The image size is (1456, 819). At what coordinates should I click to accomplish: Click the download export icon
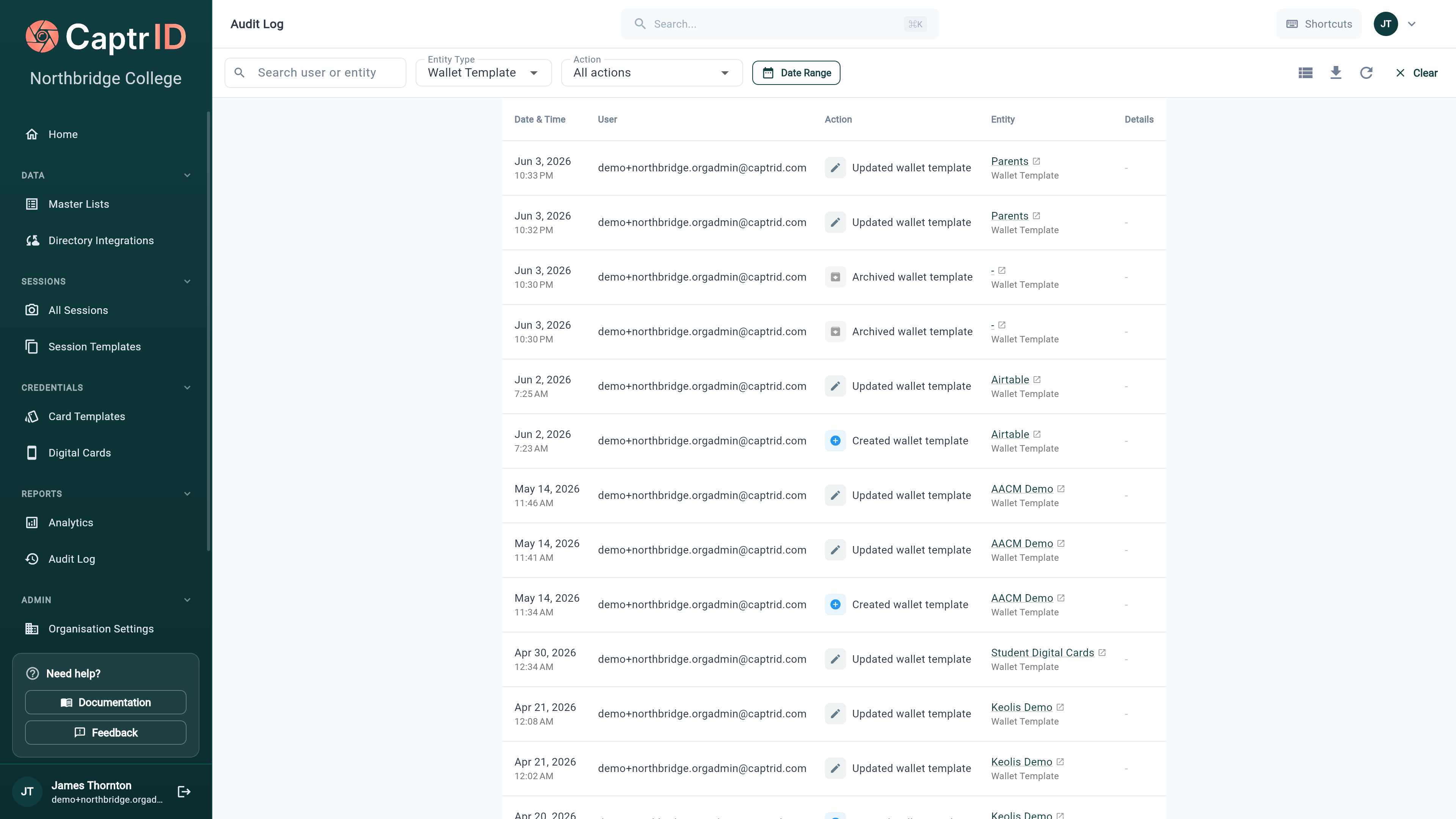point(1336,72)
